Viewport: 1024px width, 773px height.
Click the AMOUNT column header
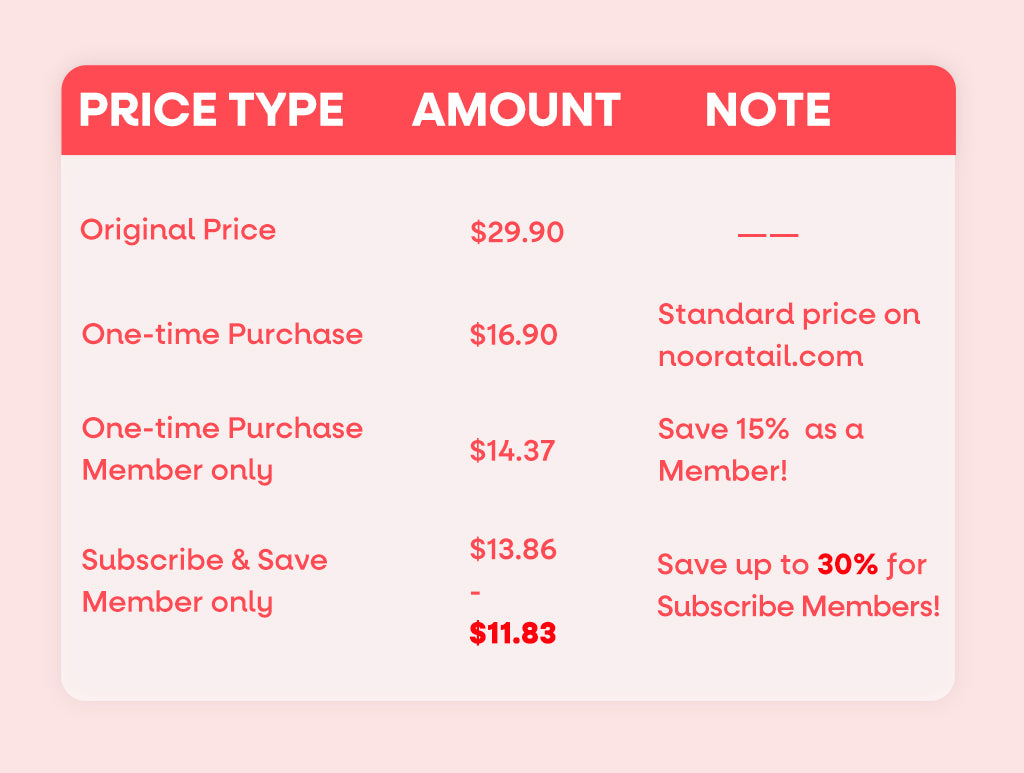pos(516,109)
